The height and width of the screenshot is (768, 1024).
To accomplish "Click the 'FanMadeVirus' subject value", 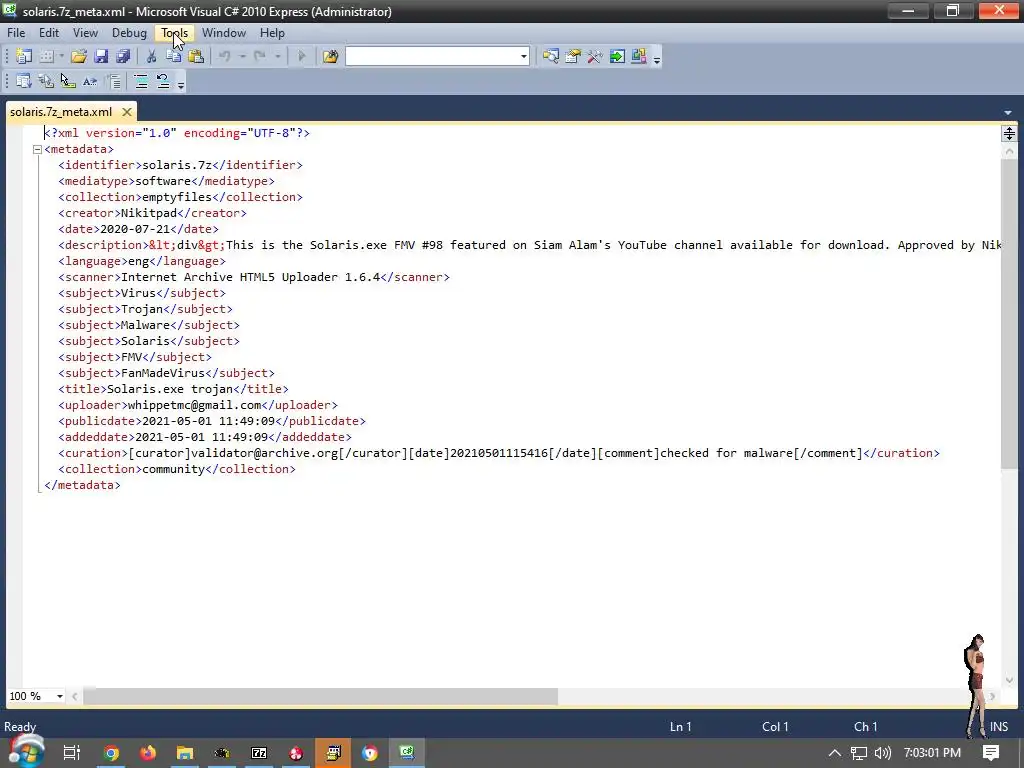I will pyautogui.click(x=163, y=374).
